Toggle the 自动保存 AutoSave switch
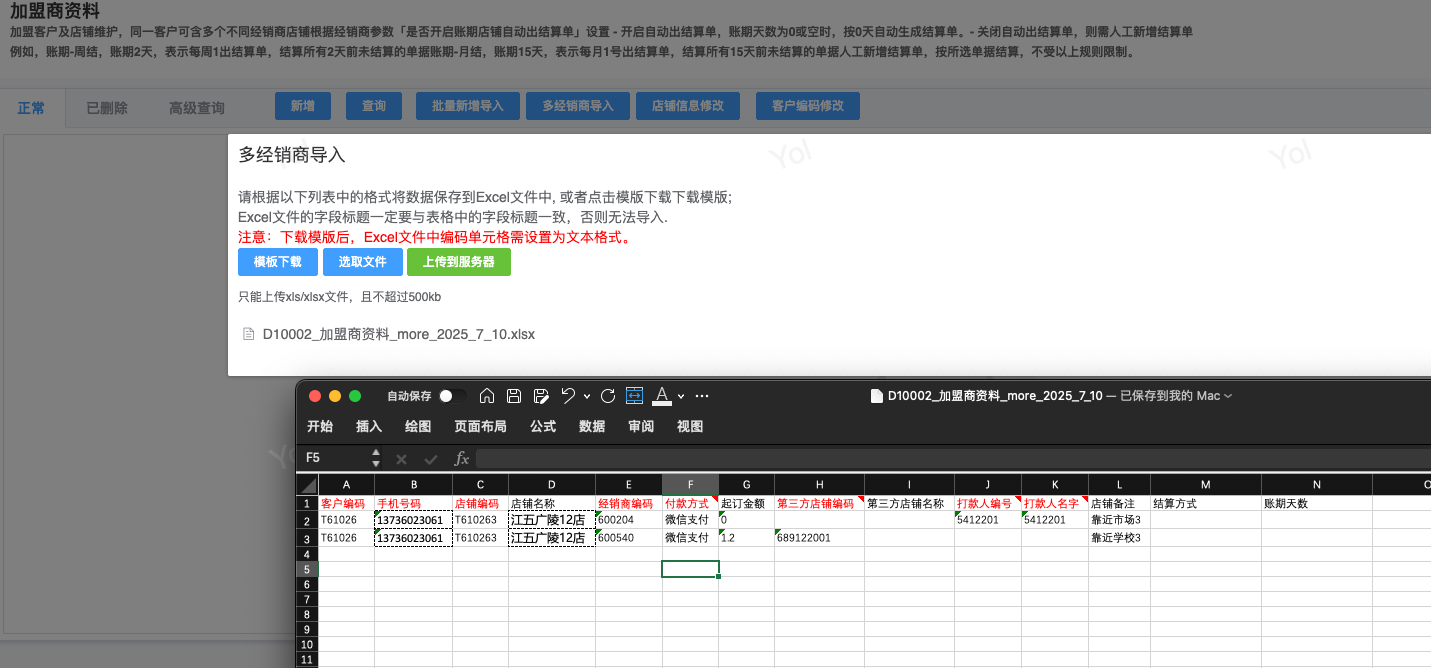Viewport: 1431px width, 668px height. tap(451, 396)
